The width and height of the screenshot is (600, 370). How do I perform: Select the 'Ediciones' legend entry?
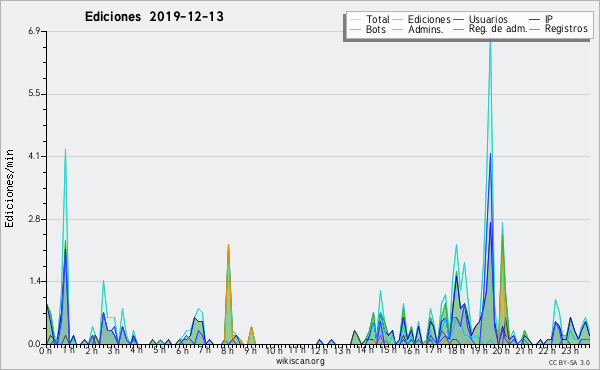pyautogui.click(x=429, y=19)
